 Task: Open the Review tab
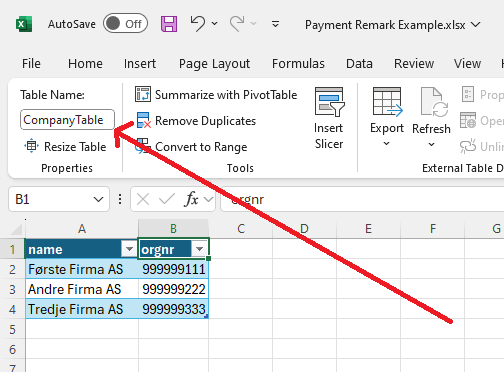[x=414, y=63]
